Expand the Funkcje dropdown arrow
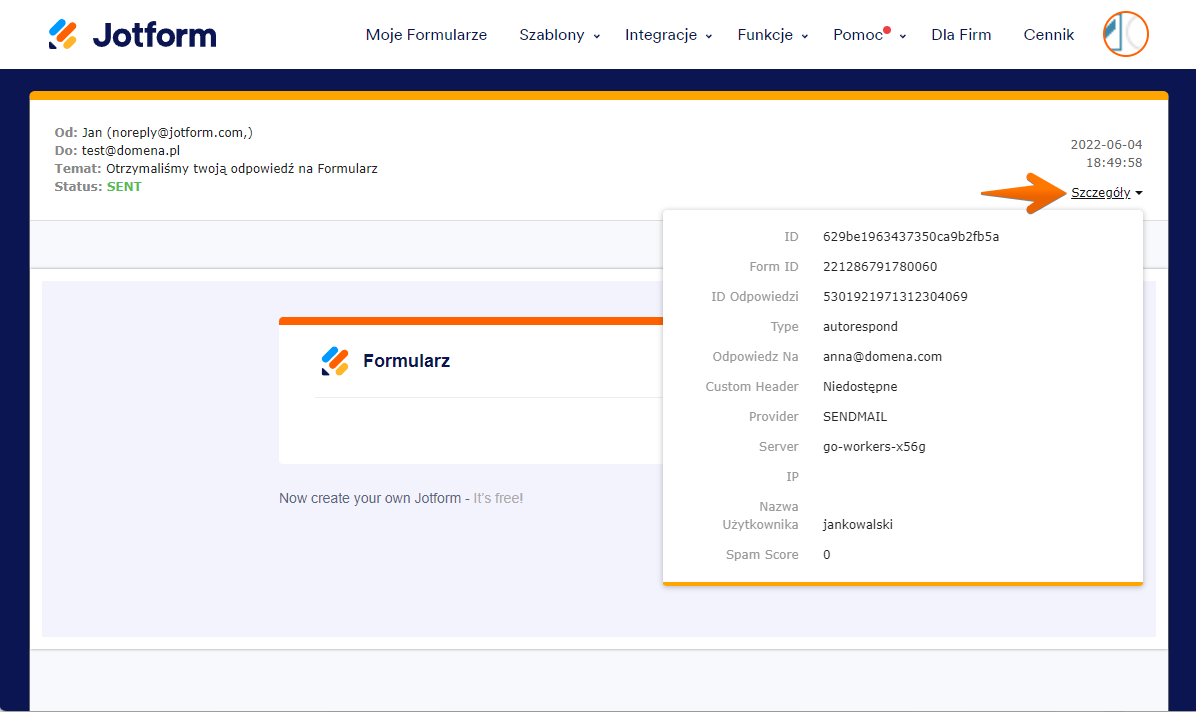Viewport: 1196px width, 712px height. click(805, 36)
